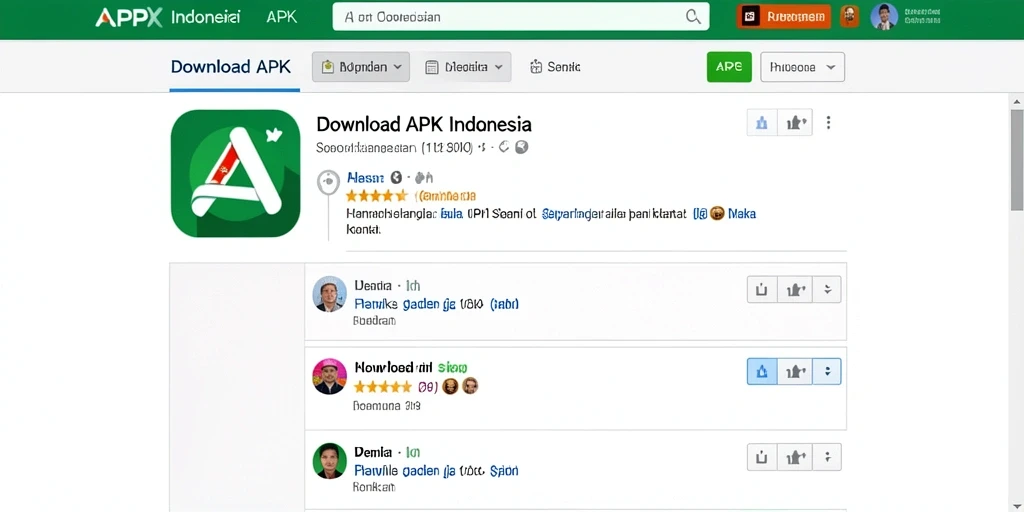Expand options arrow in highlighted row
The image size is (1024, 512).
(827, 372)
